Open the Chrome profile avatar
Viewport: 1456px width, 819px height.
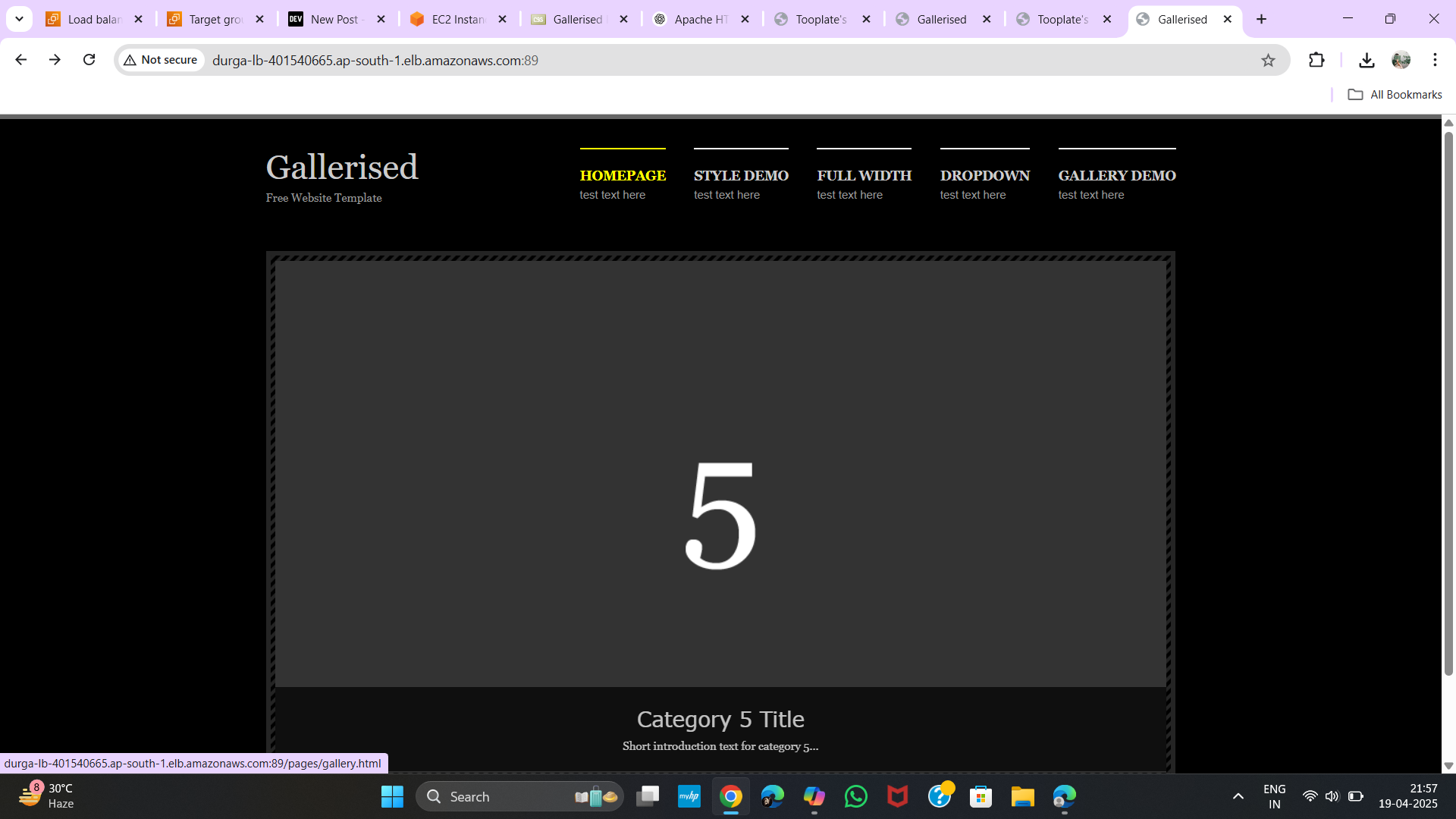coord(1401,60)
